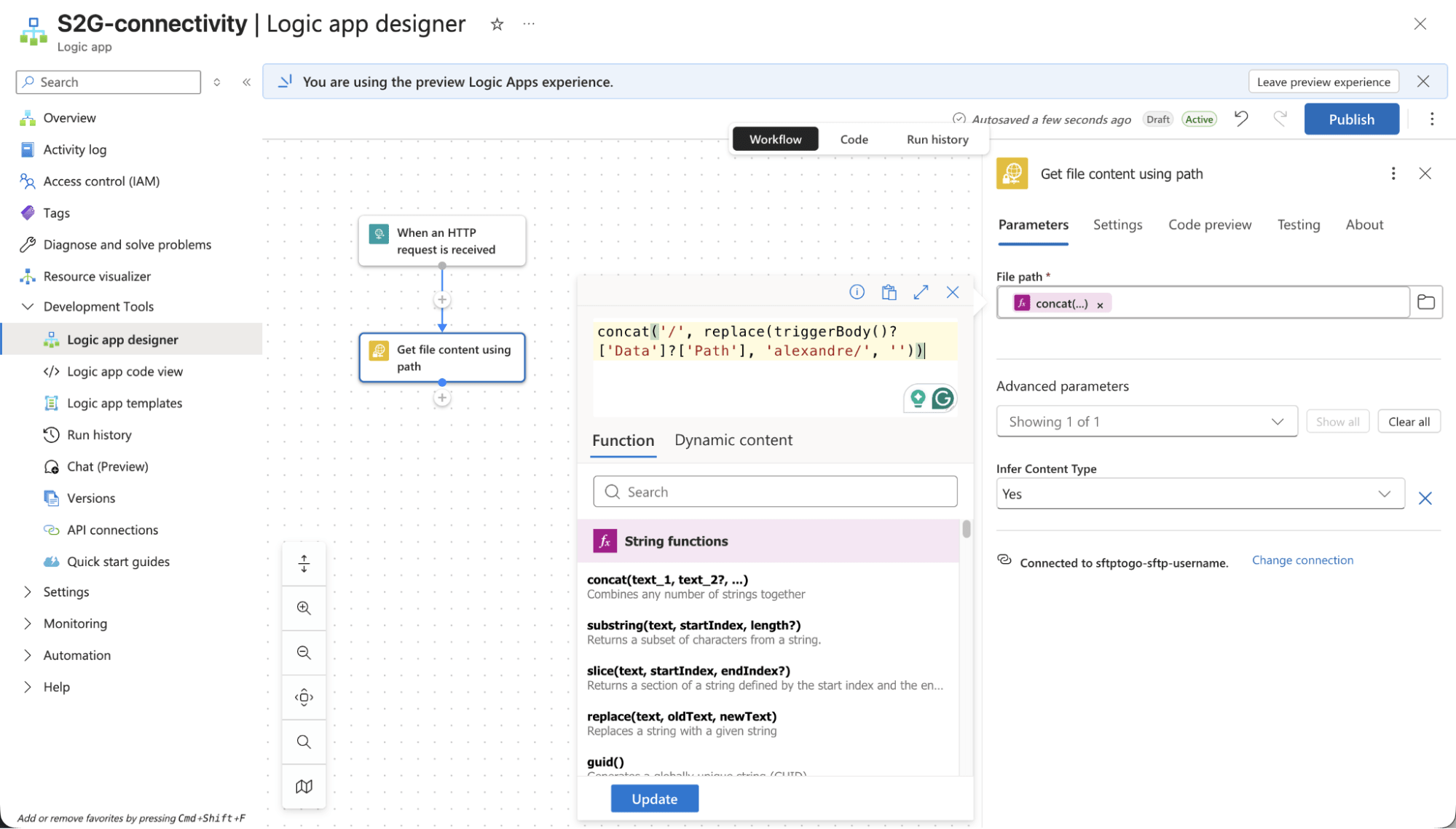Close the expression editor popup
Viewport: 1456px width, 829px height.
click(x=953, y=292)
